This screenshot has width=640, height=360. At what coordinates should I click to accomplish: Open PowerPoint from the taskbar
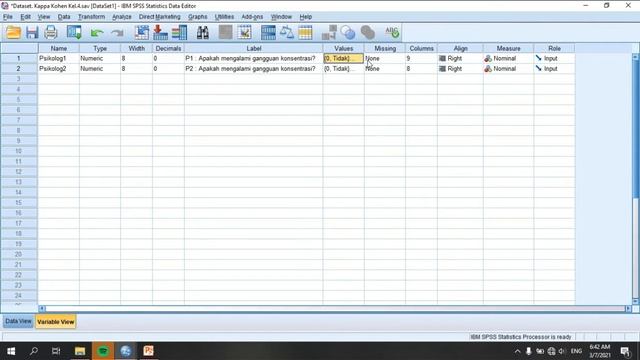[148, 351]
